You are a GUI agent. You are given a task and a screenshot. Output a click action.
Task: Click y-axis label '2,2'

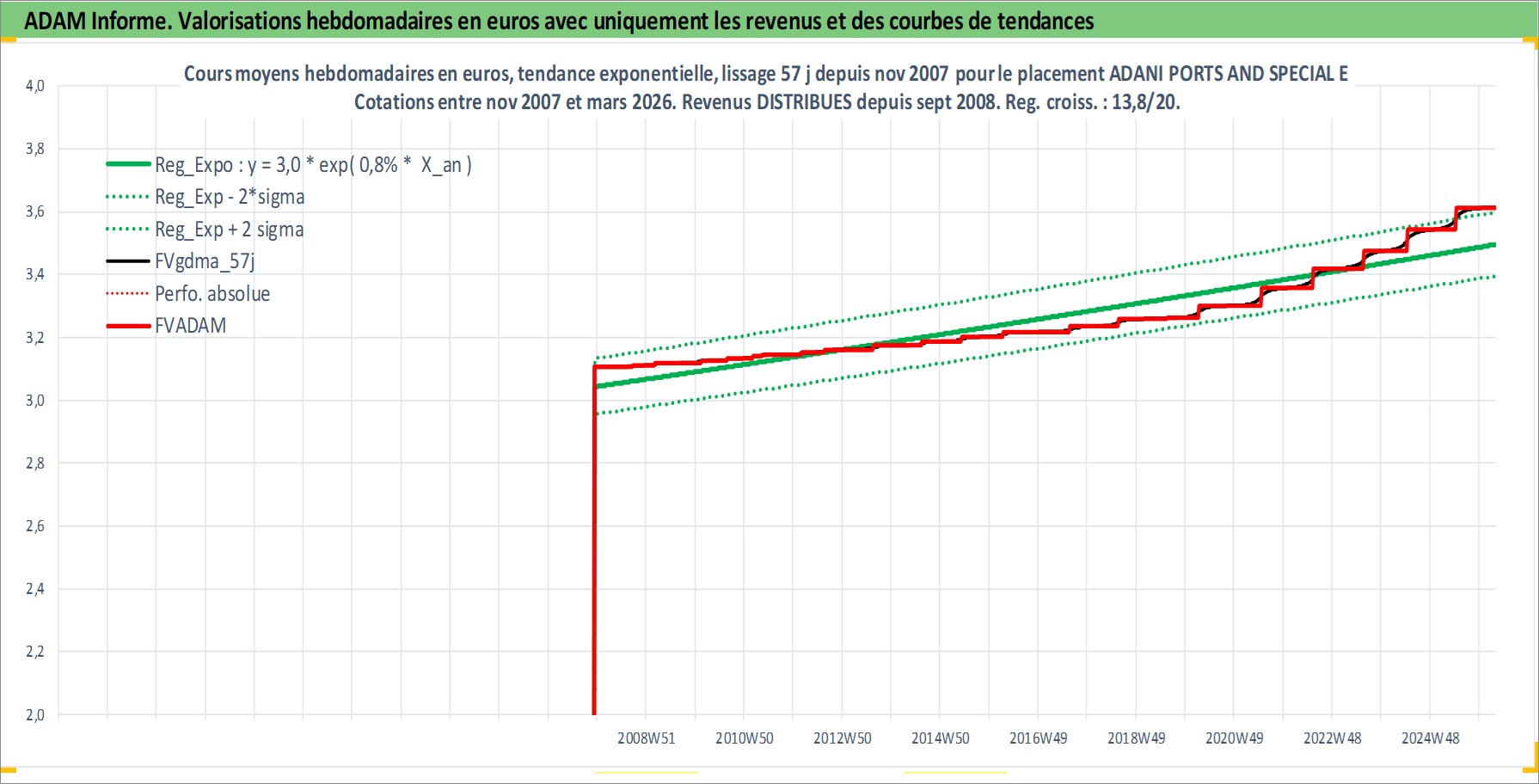[x=35, y=652]
